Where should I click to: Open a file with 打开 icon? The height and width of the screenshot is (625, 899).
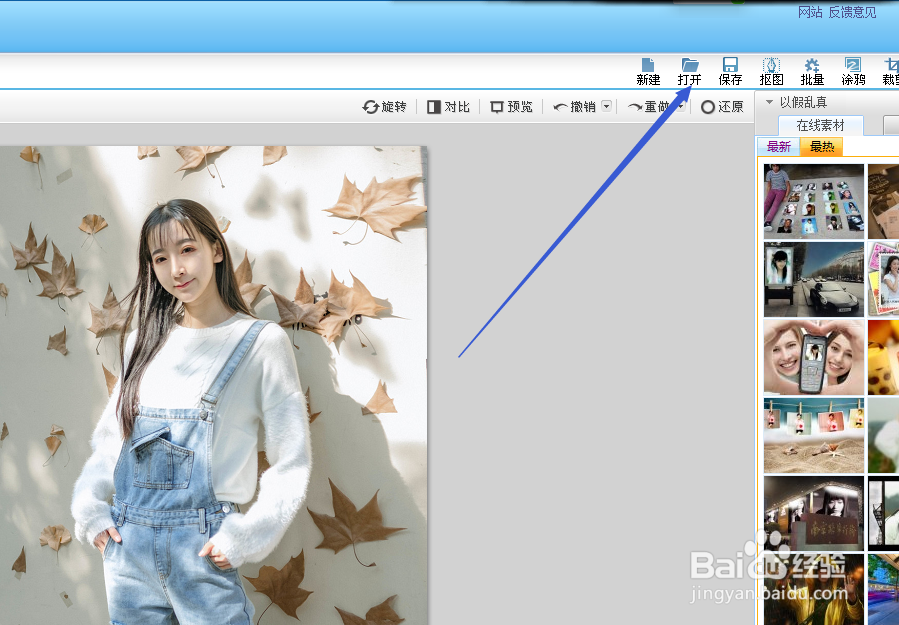click(689, 72)
